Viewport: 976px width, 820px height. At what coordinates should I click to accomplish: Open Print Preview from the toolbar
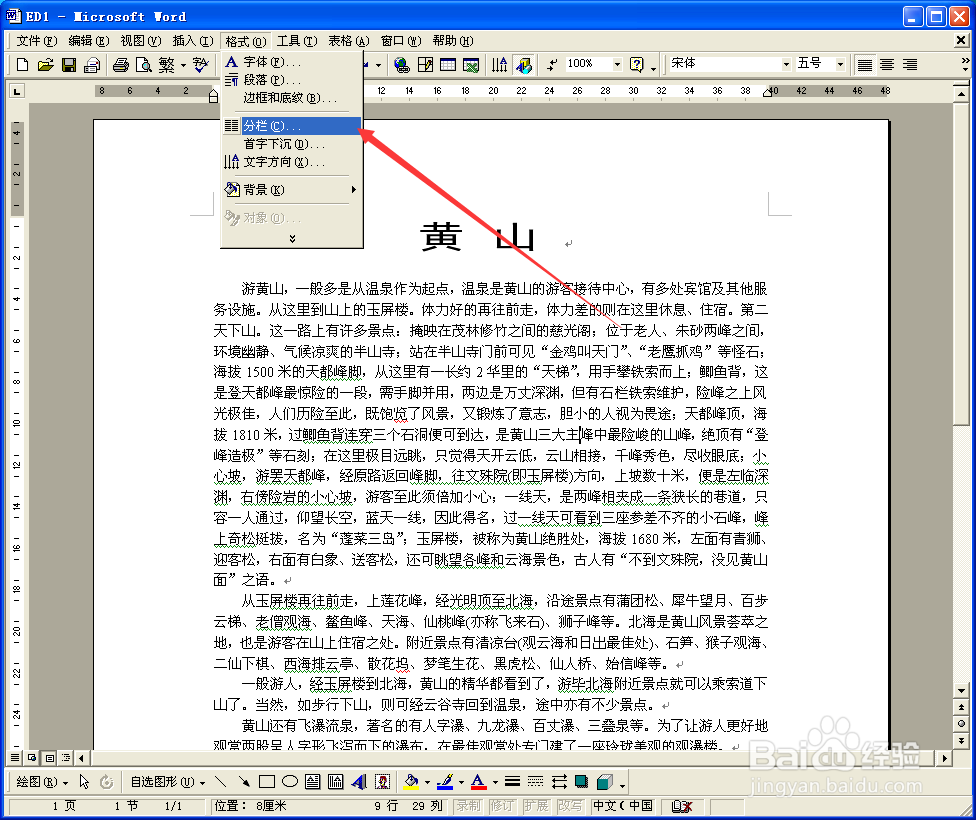(x=145, y=64)
